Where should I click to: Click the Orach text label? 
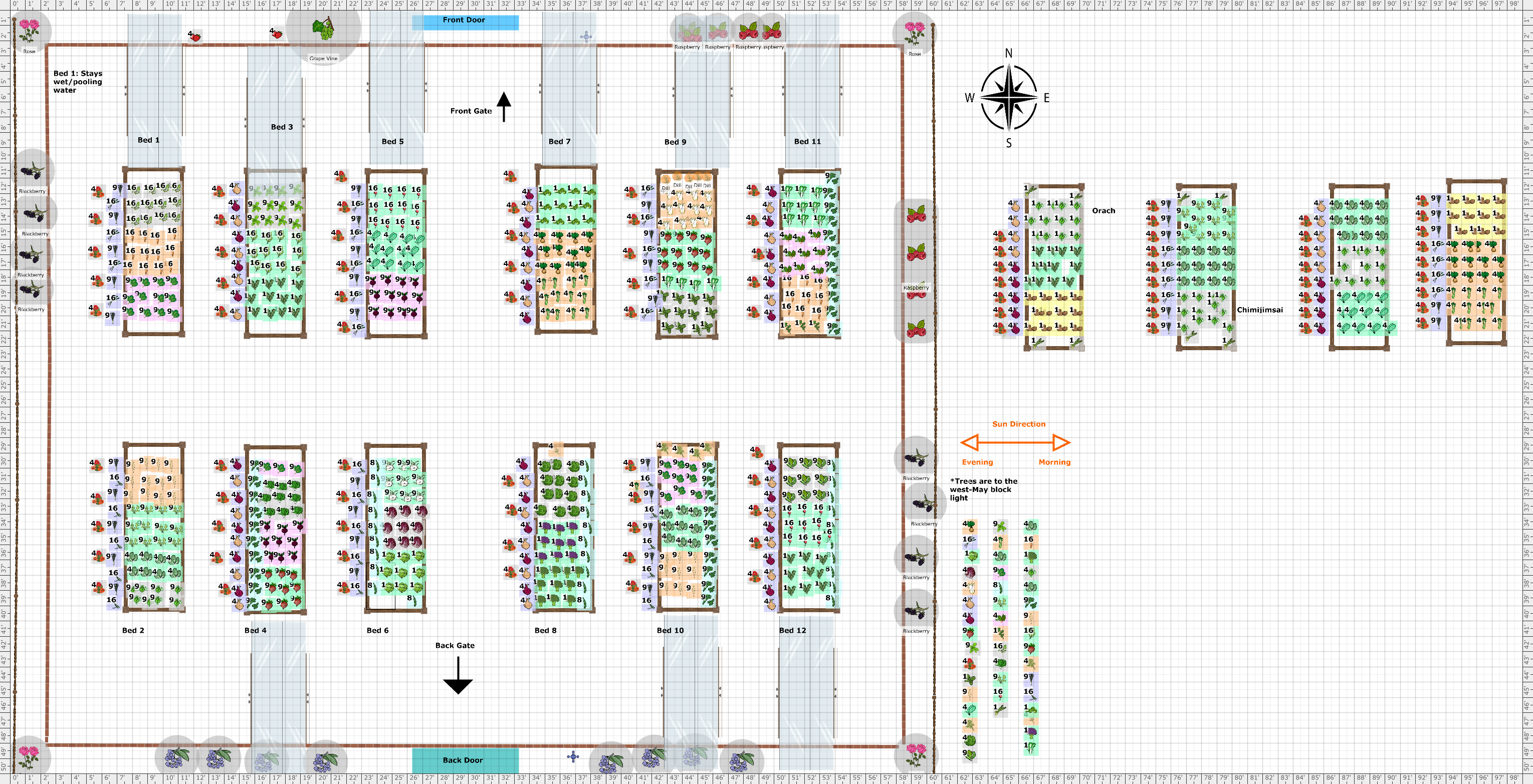(1104, 210)
